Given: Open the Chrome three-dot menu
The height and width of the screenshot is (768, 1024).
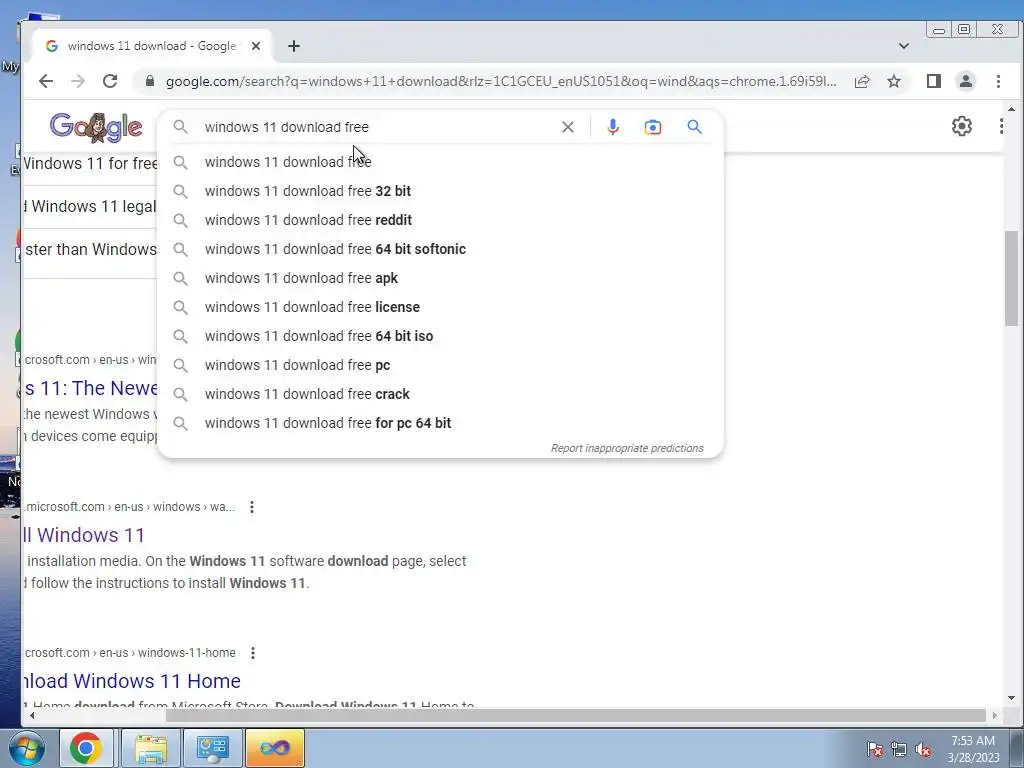Looking at the screenshot, I should 998,81.
